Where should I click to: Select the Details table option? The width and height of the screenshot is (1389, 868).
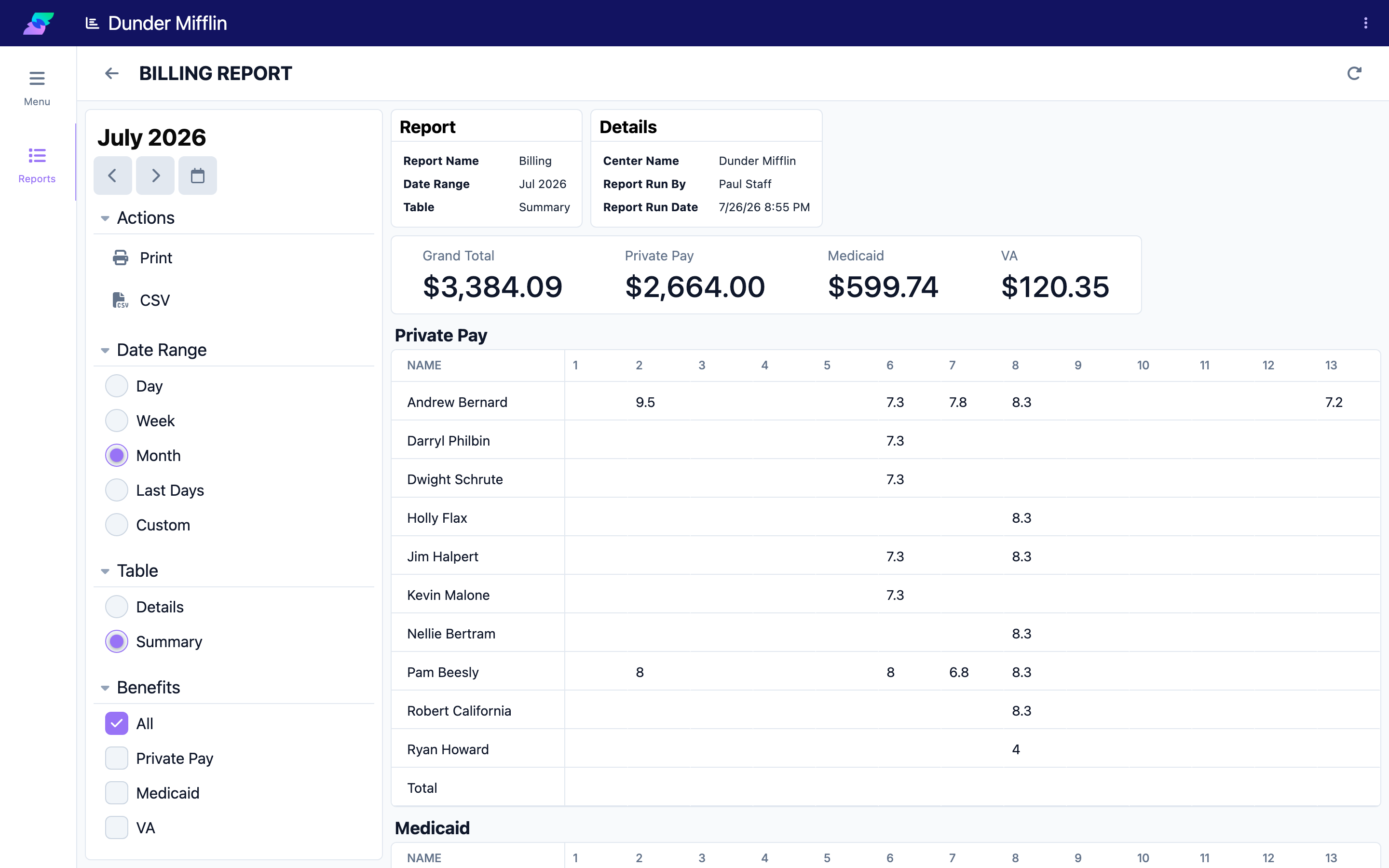pyautogui.click(x=117, y=607)
